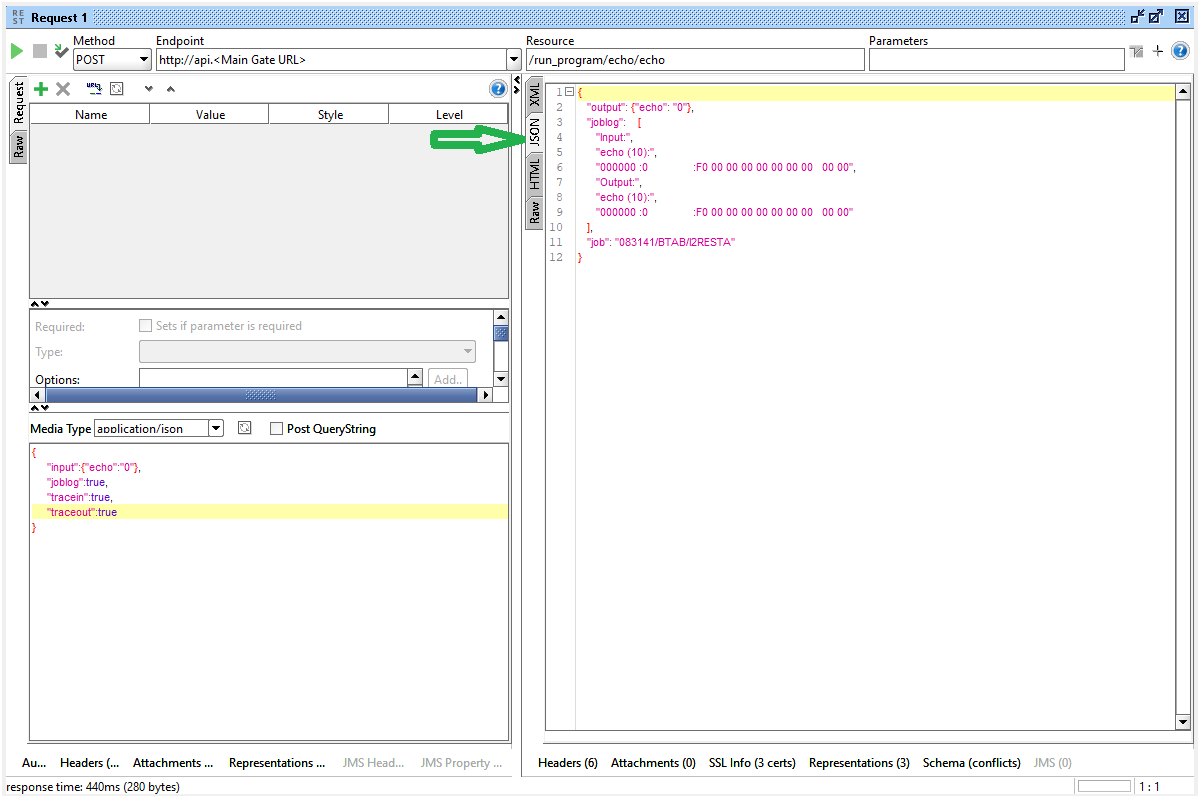The image size is (1198, 796).
Task: Click the add assertion checkmark icon
Action: tap(60, 51)
